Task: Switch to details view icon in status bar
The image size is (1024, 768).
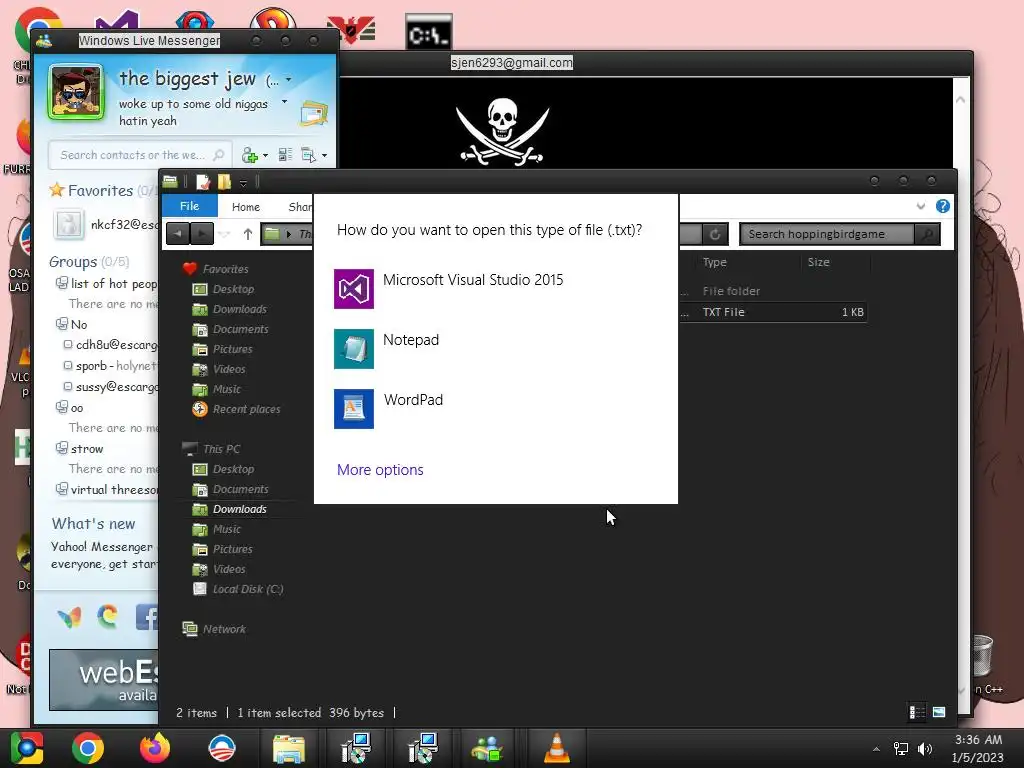Action: coord(917,712)
